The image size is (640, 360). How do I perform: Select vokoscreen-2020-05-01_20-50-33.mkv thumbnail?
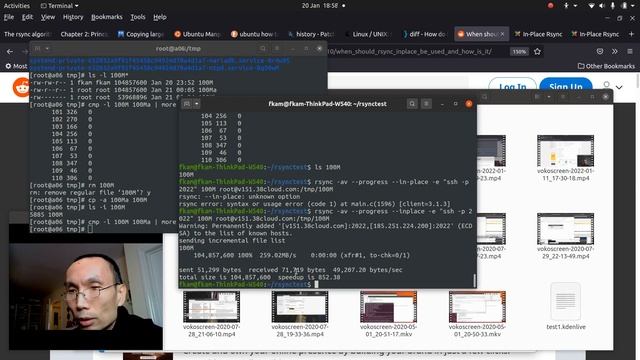click(x=477, y=307)
